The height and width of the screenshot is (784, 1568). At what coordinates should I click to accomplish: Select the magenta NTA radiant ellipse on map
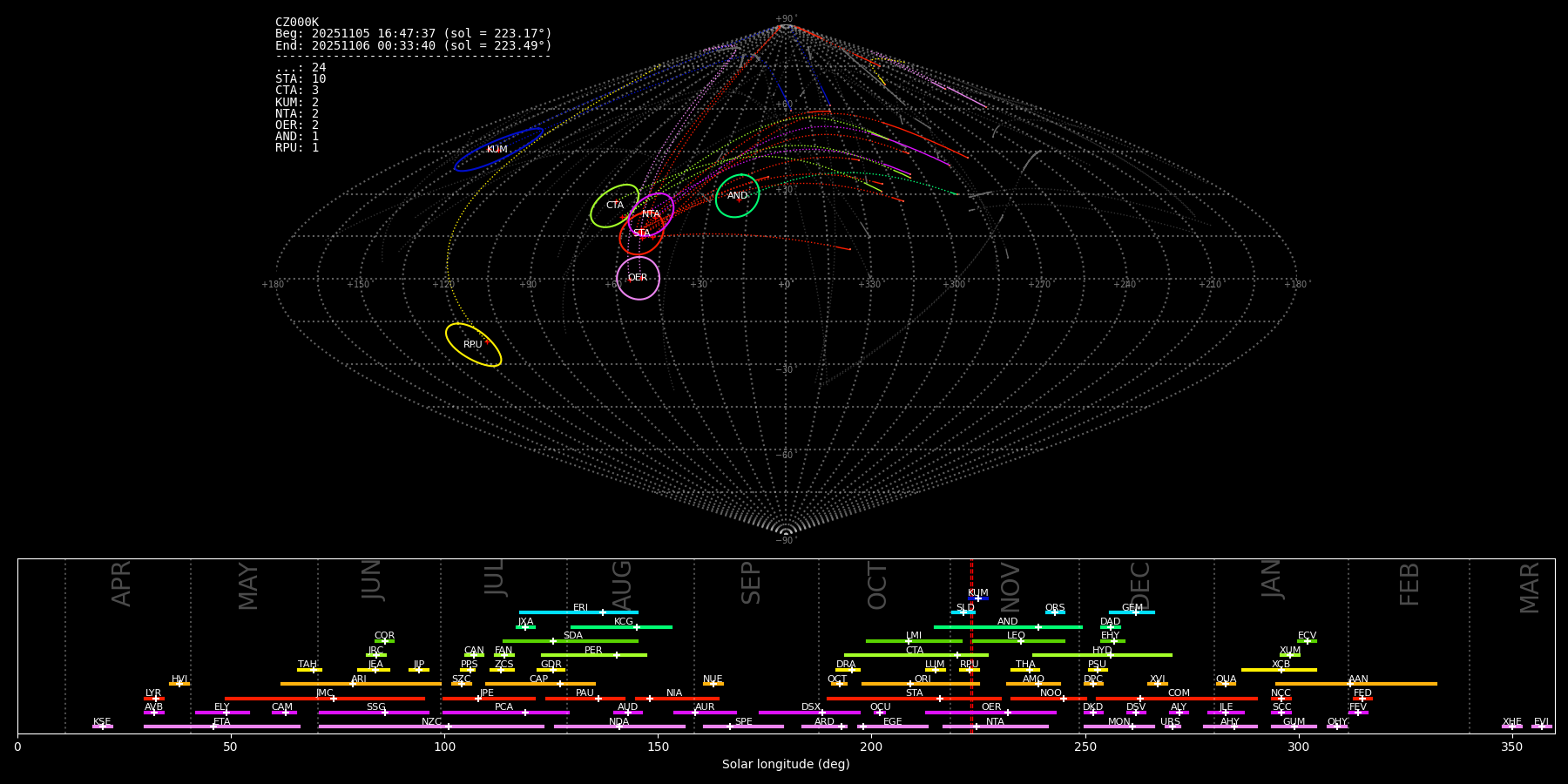[x=652, y=213]
